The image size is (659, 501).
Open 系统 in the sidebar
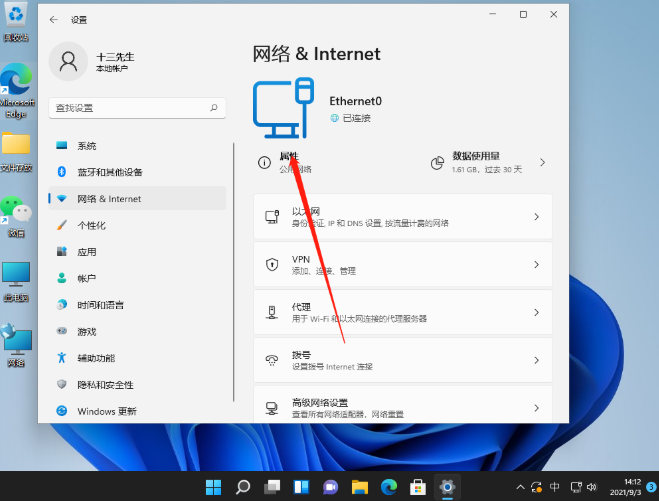tap(137, 145)
